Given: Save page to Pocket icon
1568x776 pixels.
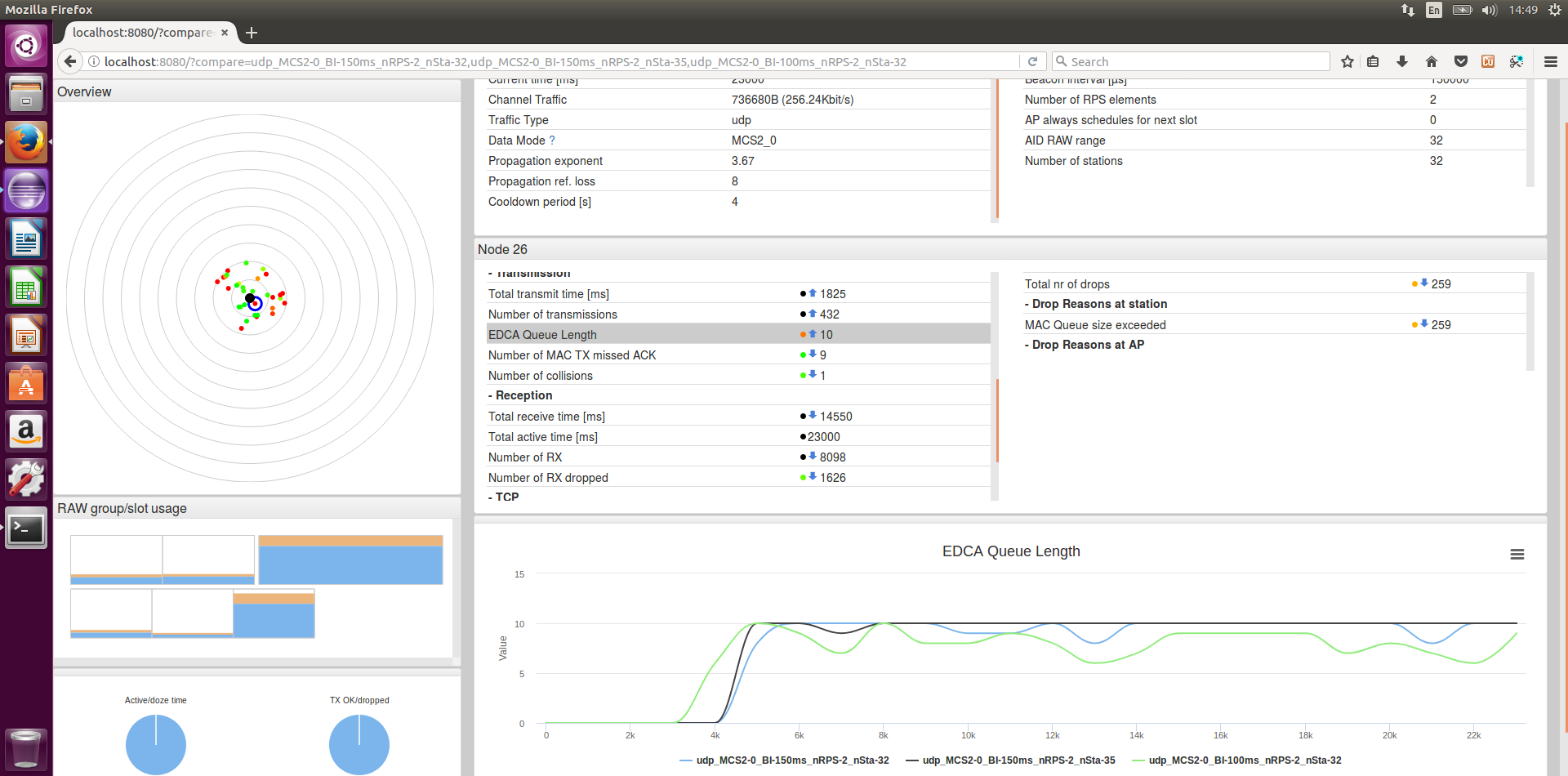Looking at the screenshot, I should click(1461, 61).
